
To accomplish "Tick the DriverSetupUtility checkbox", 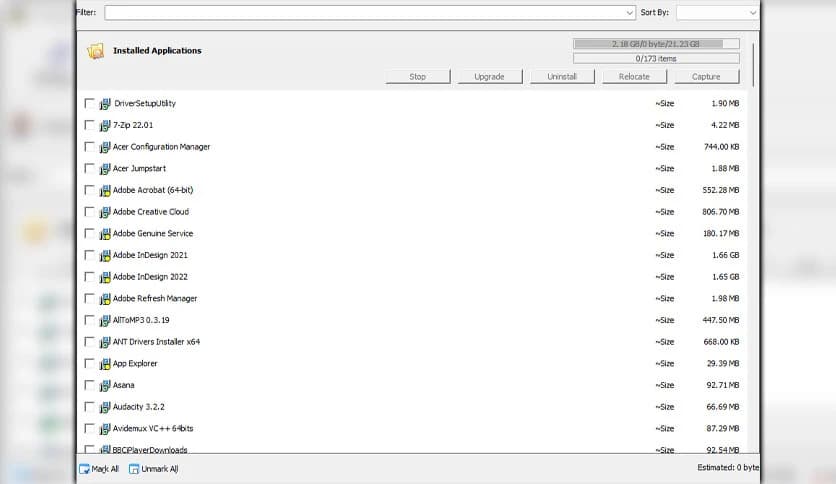I will (89, 103).
